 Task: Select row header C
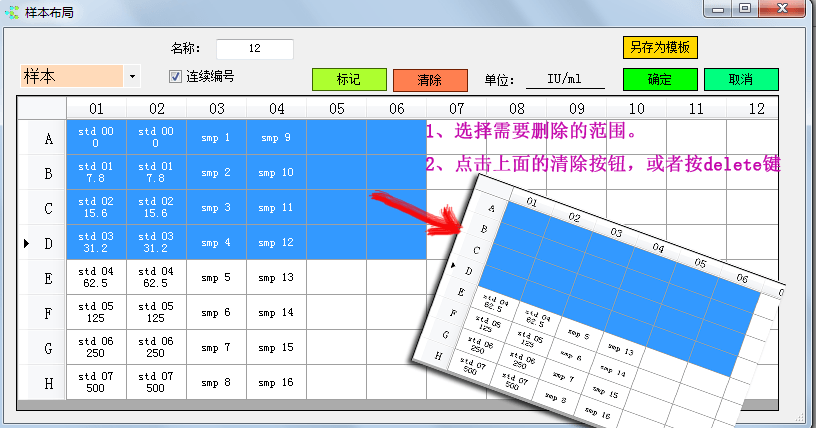pos(42,208)
